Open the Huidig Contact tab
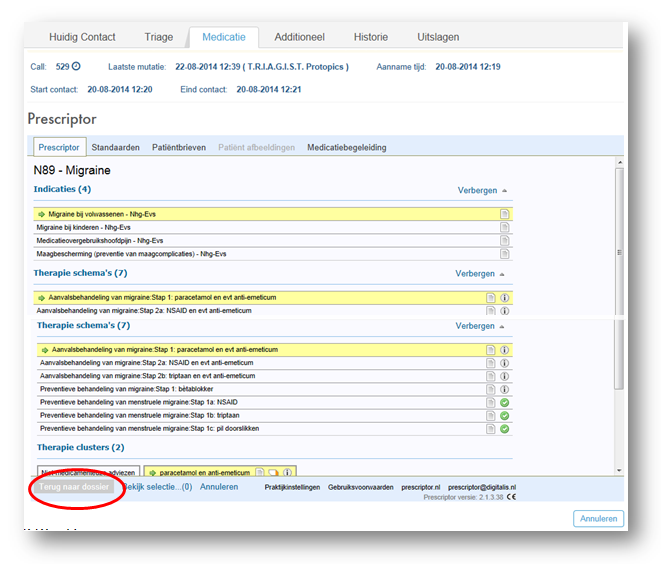This screenshot has height=564, width=661. tap(82, 37)
